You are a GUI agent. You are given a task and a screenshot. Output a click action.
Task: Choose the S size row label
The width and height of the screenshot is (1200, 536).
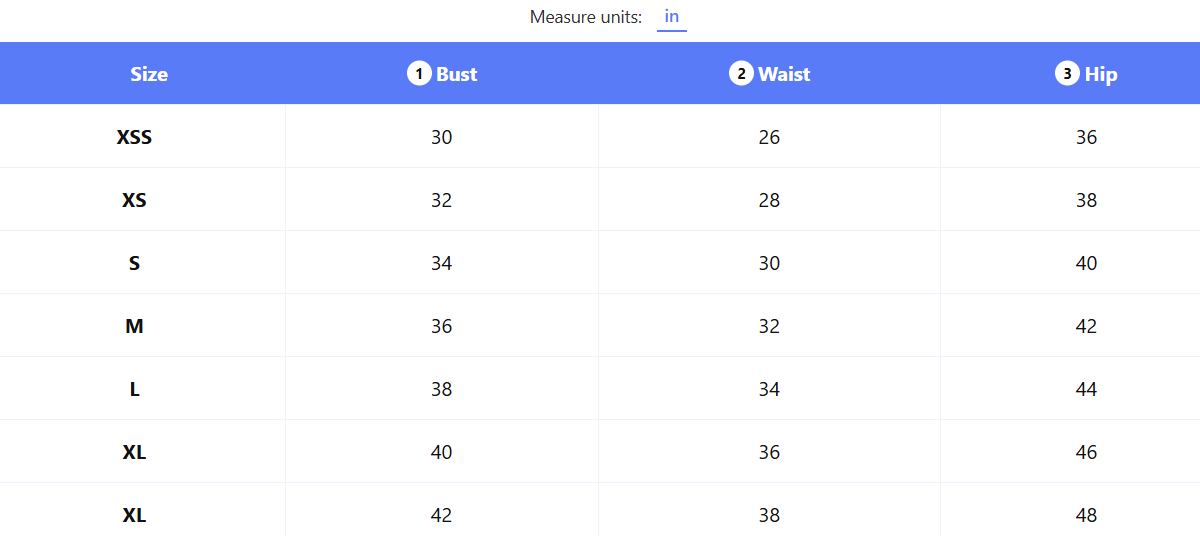[134, 263]
